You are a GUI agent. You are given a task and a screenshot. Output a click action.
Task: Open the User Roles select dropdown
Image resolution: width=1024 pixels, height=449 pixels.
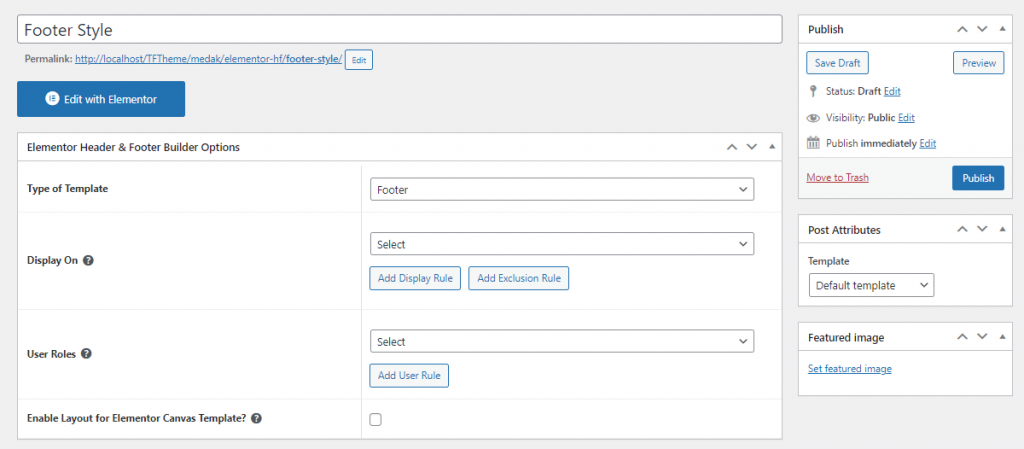[561, 342]
